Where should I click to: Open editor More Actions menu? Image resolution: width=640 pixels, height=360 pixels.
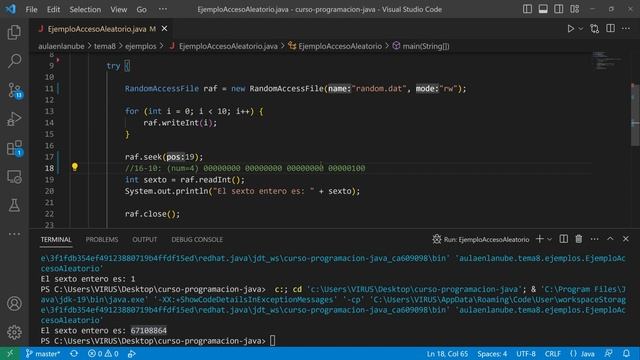point(626,29)
